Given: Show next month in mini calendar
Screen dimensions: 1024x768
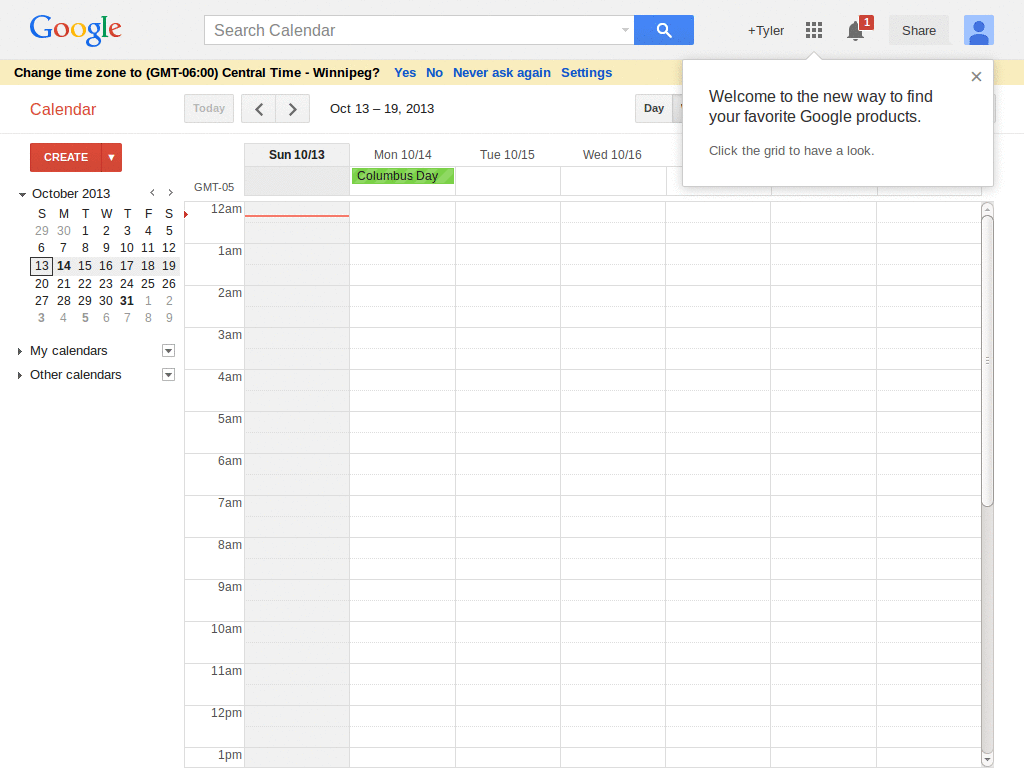Looking at the screenshot, I should click(170, 193).
